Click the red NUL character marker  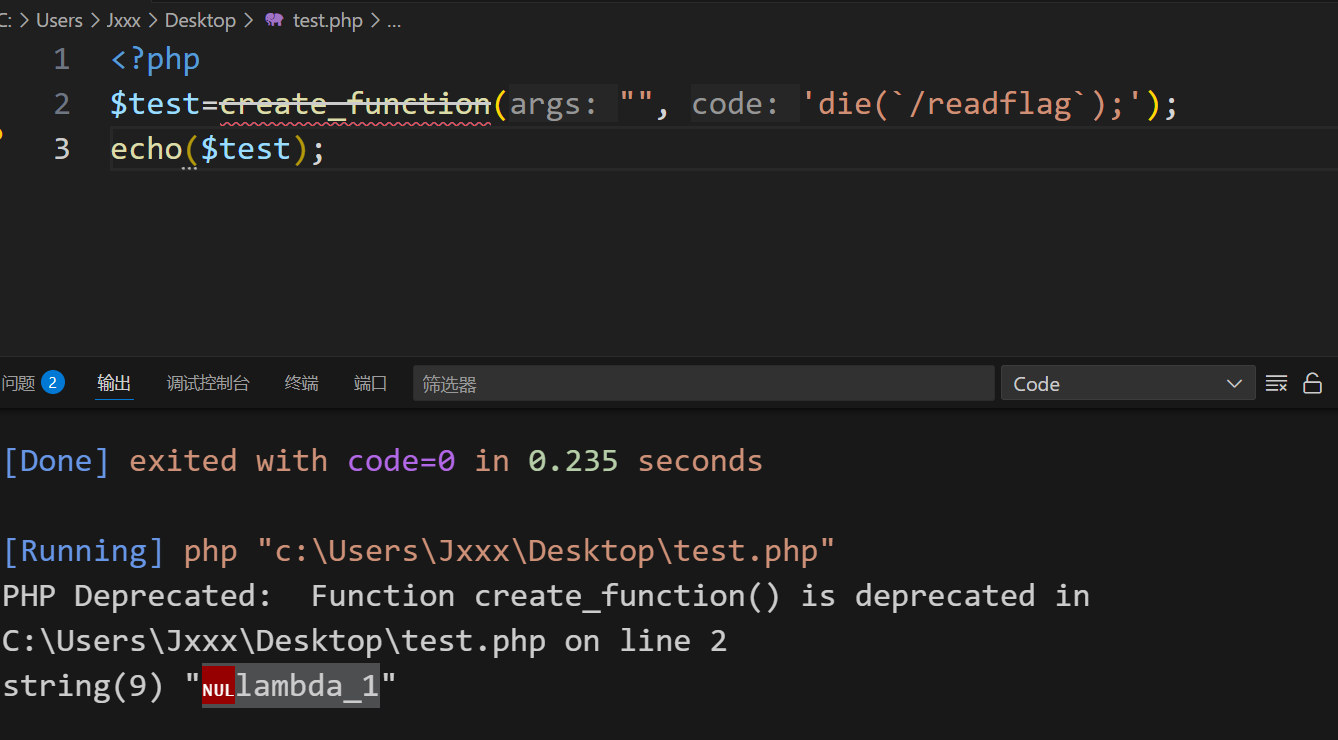pos(218,687)
